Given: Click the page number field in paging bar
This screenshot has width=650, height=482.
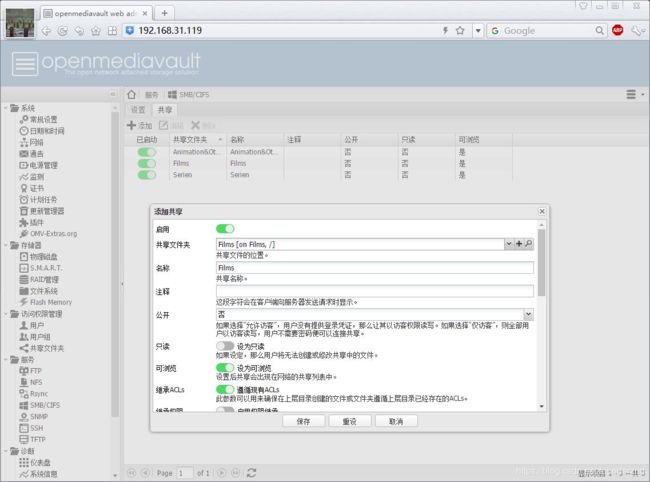Looking at the screenshot, I should (x=184, y=473).
